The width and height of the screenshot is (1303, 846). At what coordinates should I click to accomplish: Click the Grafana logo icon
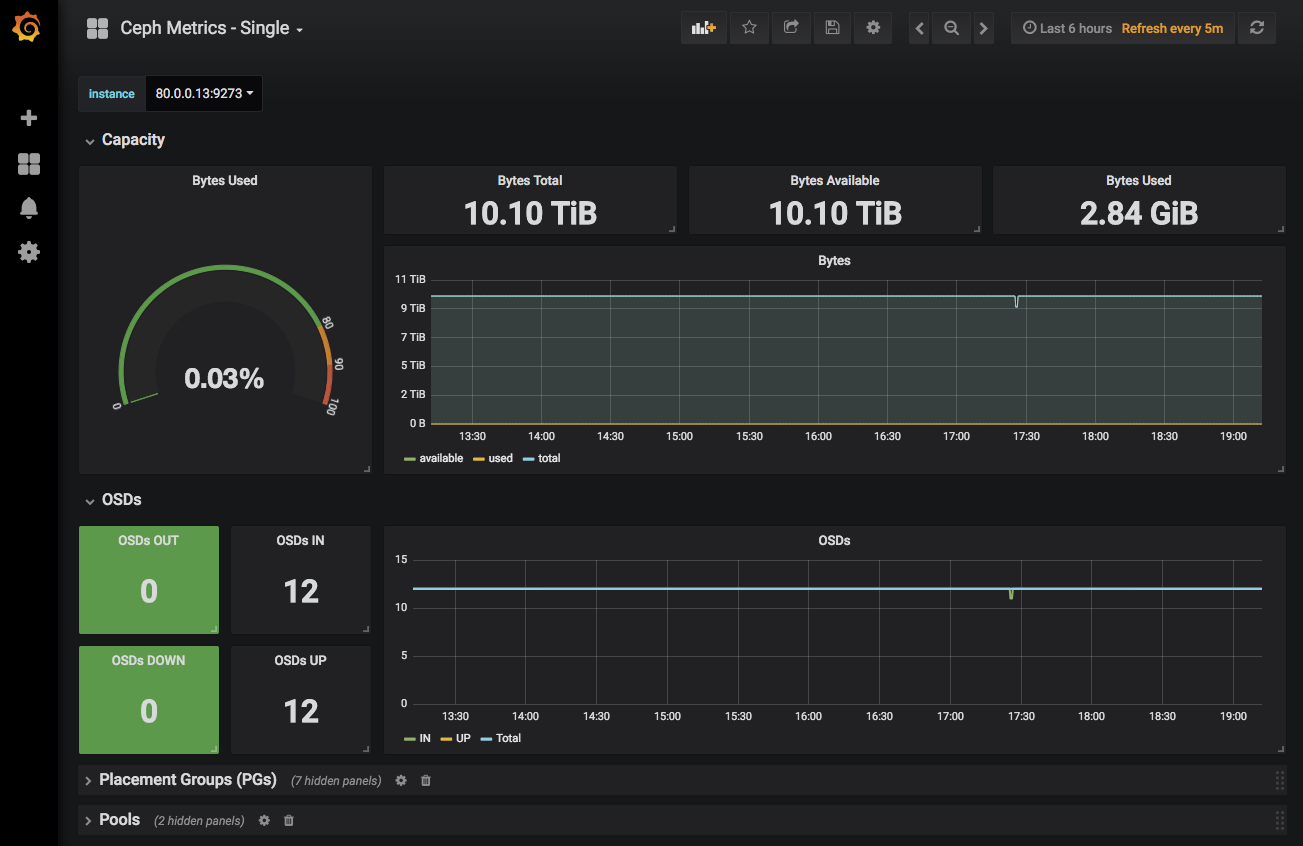pyautogui.click(x=28, y=28)
